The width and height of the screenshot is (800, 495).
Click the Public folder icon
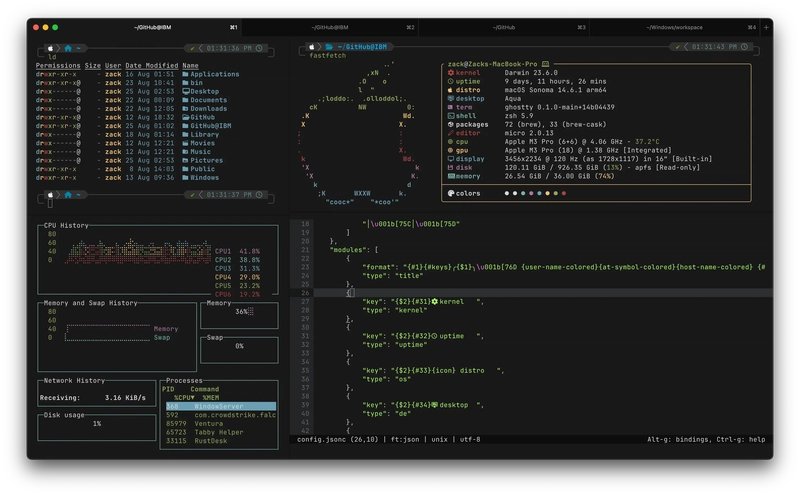point(185,169)
